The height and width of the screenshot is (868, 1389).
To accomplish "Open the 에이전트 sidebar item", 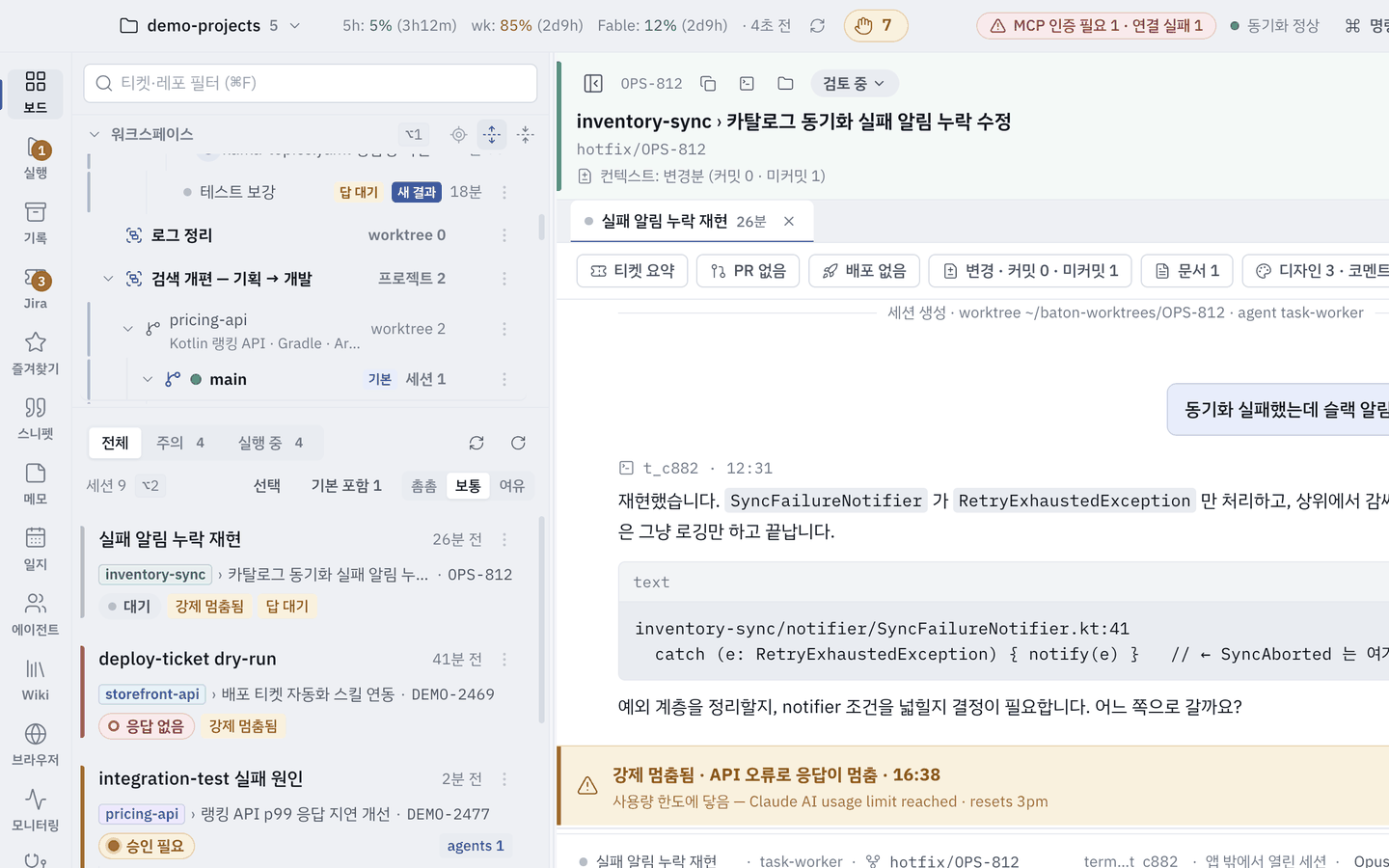I will point(35,615).
